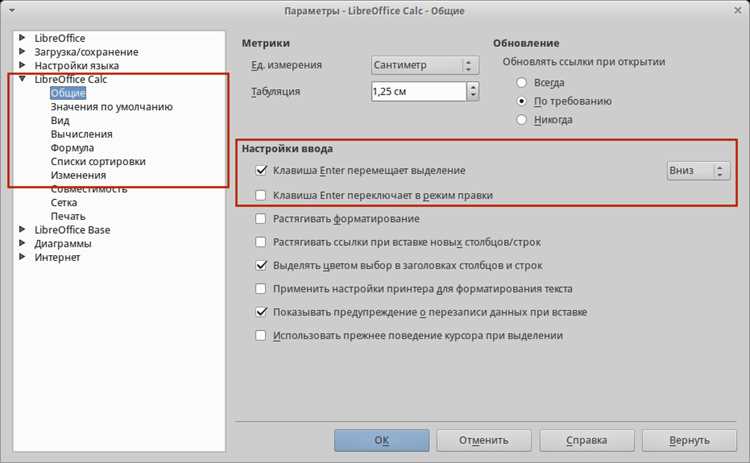This screenshot has height=463, width=750.
Task: Uncheck Клавиша Enter перемещает выделение
Action: click(x=261, y=170)
